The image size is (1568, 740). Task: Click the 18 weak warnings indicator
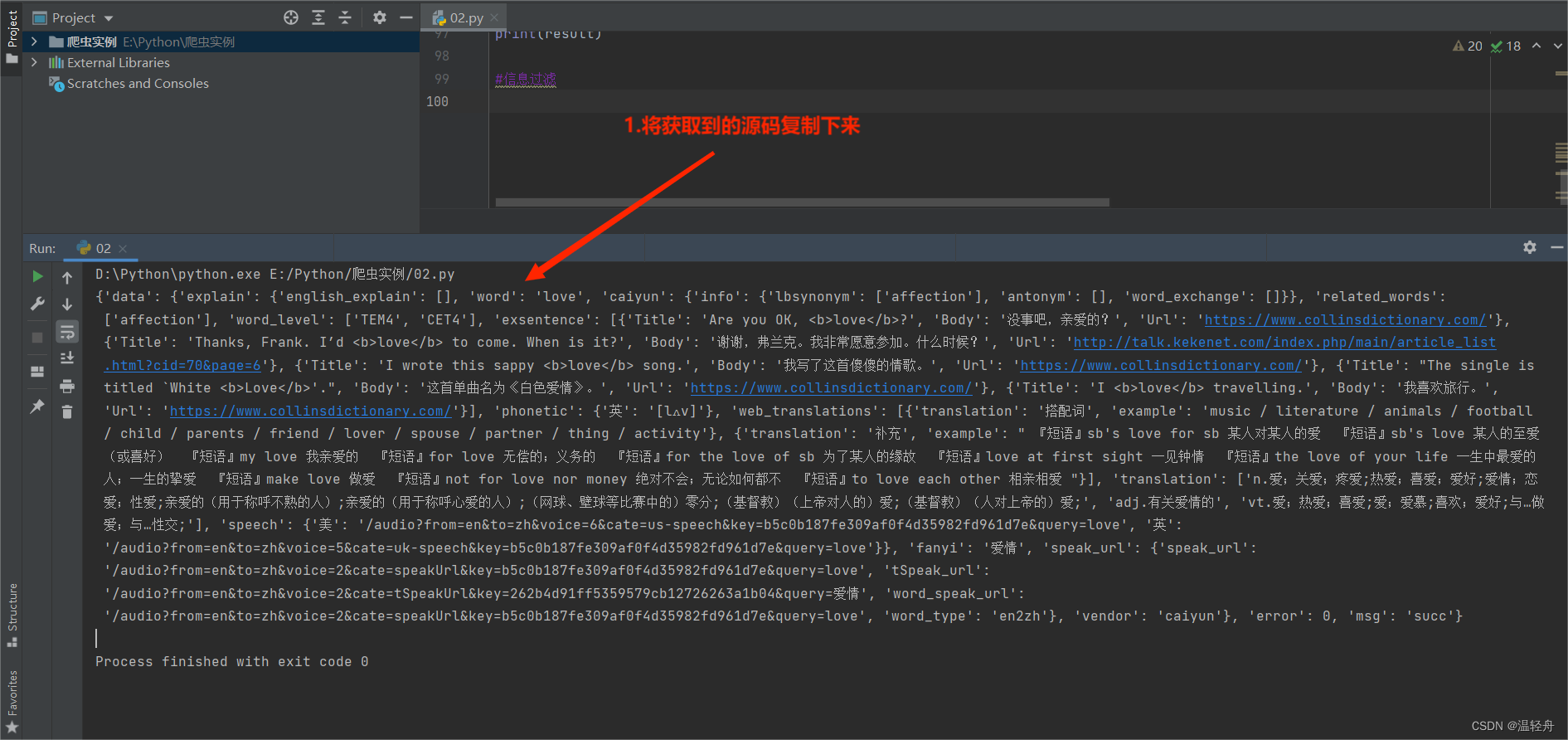[1506, 46]
